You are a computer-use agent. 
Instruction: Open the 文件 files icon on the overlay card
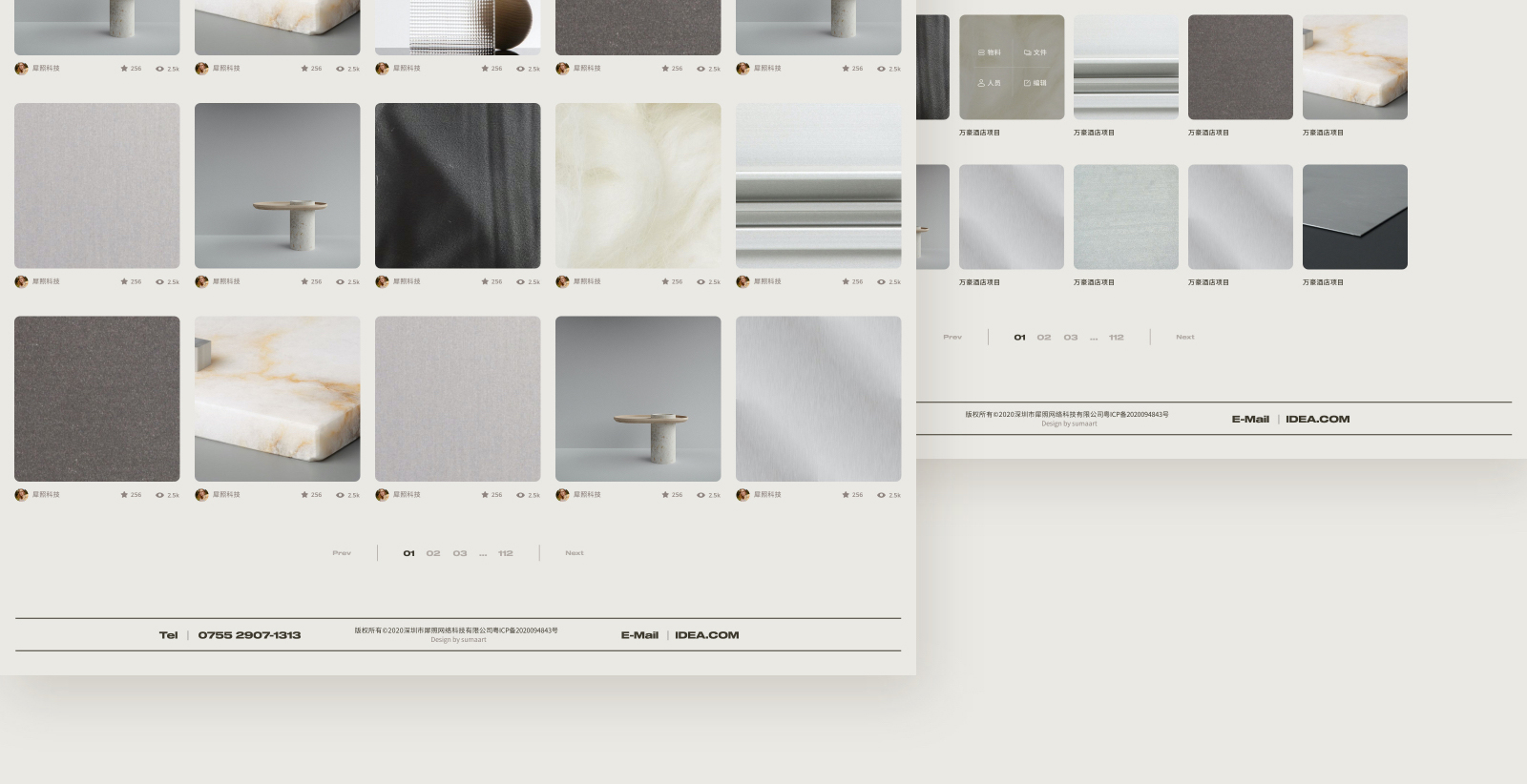pos(1028,52)
